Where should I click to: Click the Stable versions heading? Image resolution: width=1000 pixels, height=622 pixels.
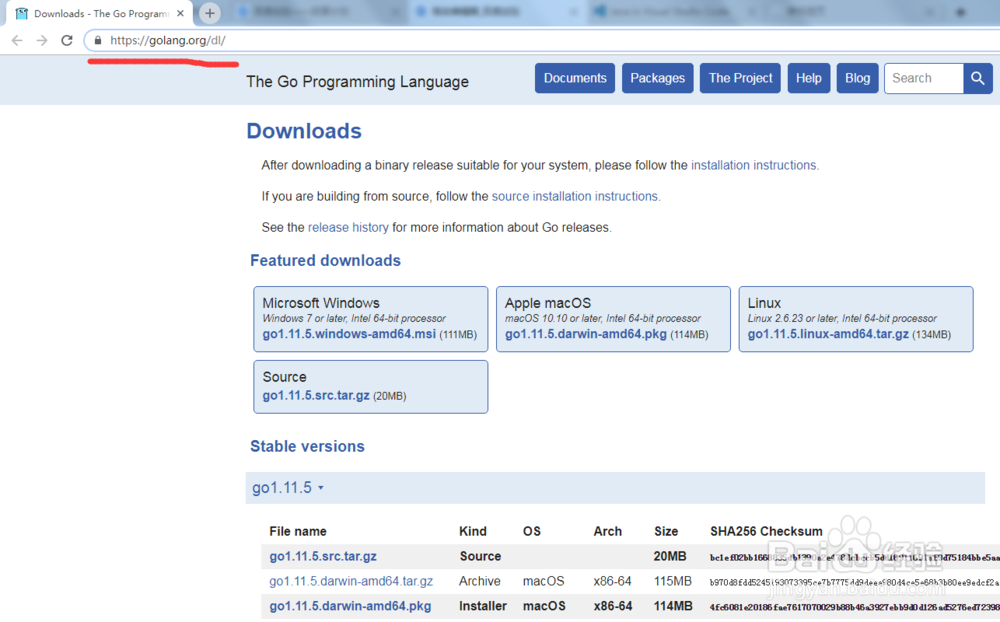click(x=307, y=447)
